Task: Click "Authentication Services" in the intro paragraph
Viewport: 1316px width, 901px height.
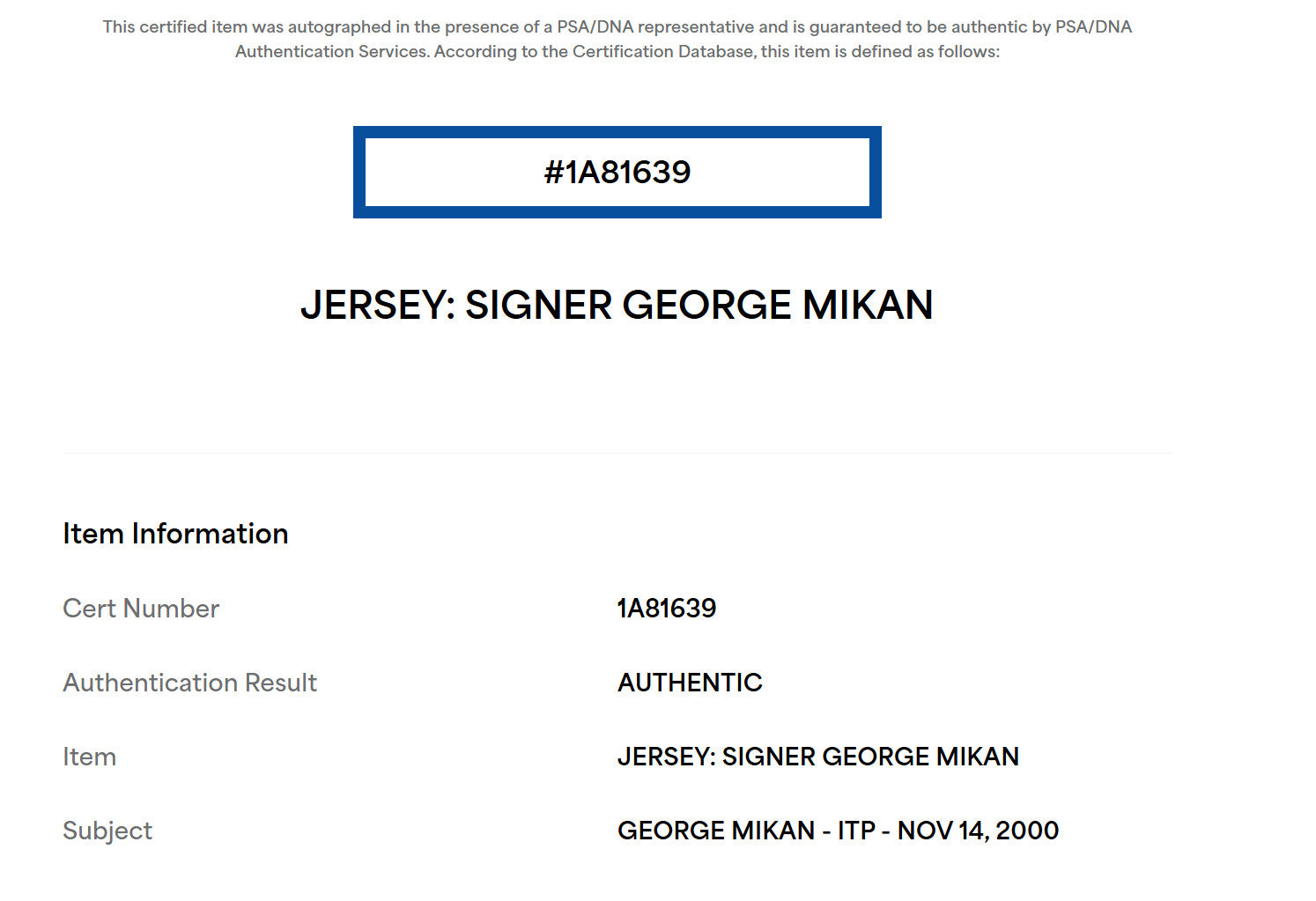Action: 331,52
